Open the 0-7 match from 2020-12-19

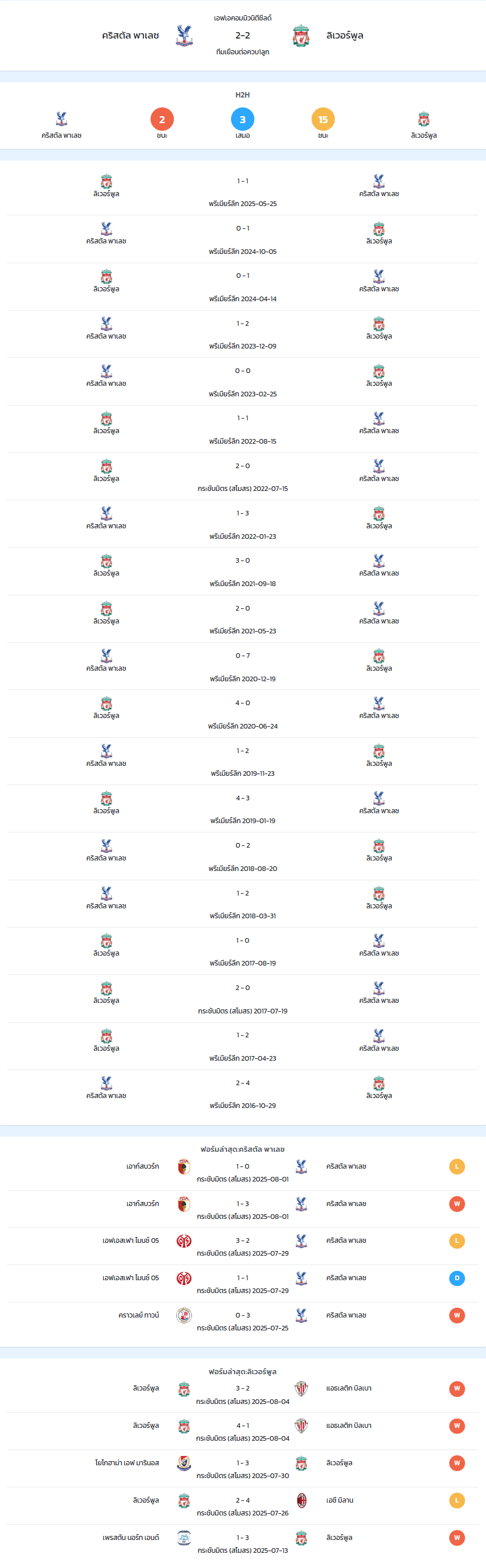pyautogui.click(x=243, y=667)
